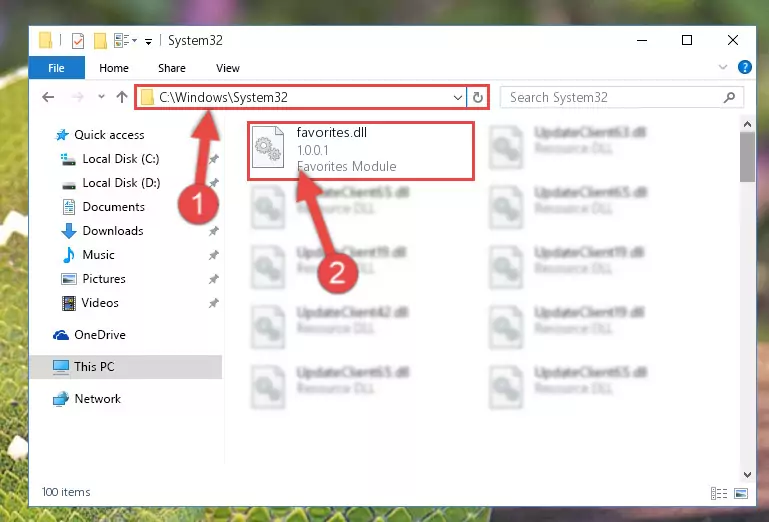This screenshot has height=522, width=769.
Task: Switch to the Home ribbon tab
Action: (114, 68)
